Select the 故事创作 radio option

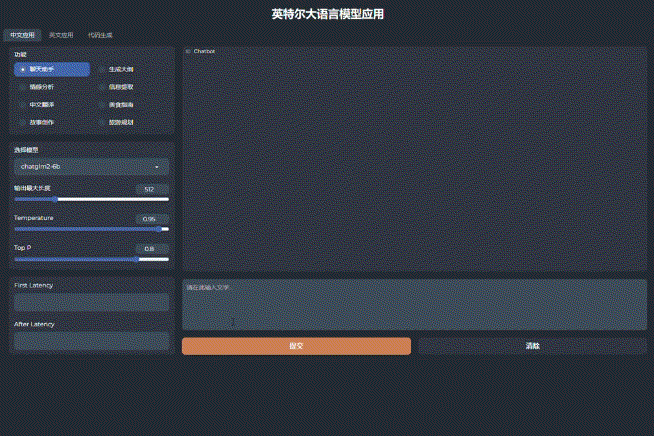click(38, 122)
